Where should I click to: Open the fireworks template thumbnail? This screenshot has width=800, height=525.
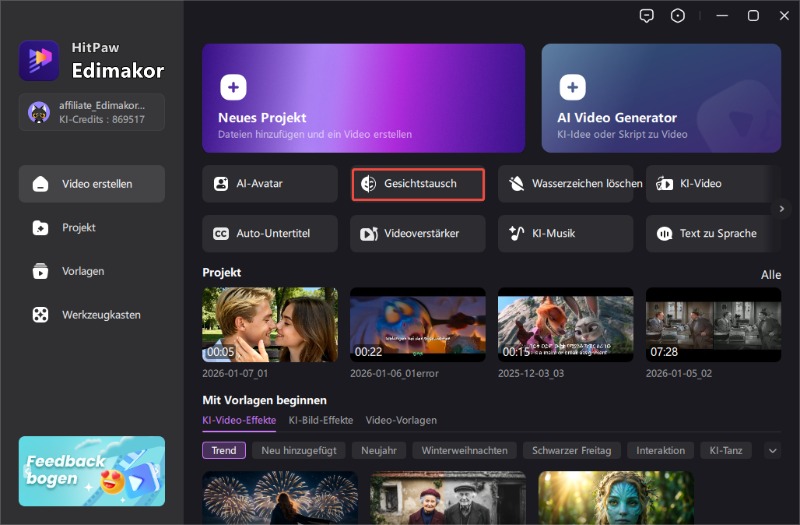click(280, 497)
